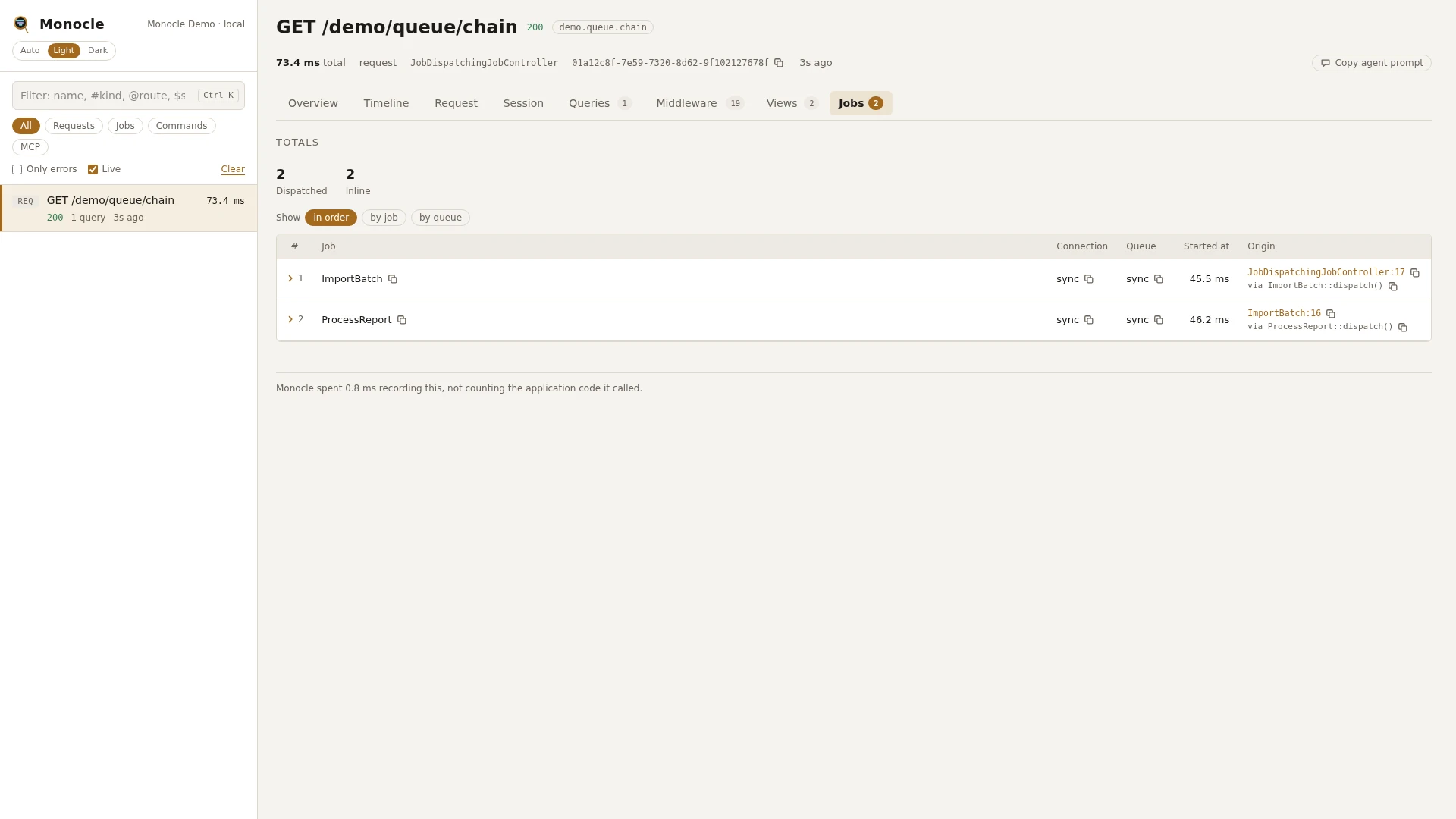Open the Session tab

(x=523, y=103)
